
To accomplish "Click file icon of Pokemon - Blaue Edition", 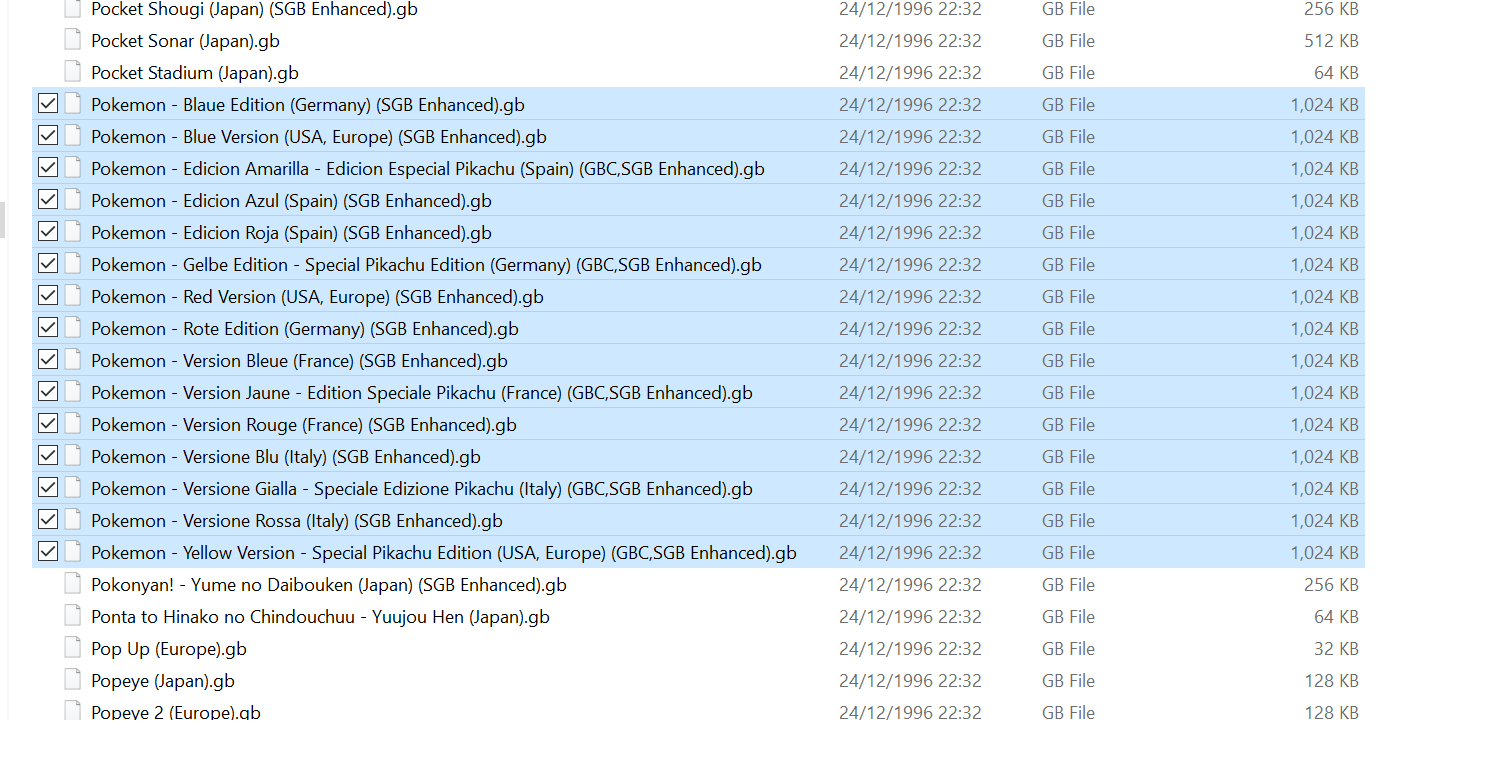I will pos(72,104).
